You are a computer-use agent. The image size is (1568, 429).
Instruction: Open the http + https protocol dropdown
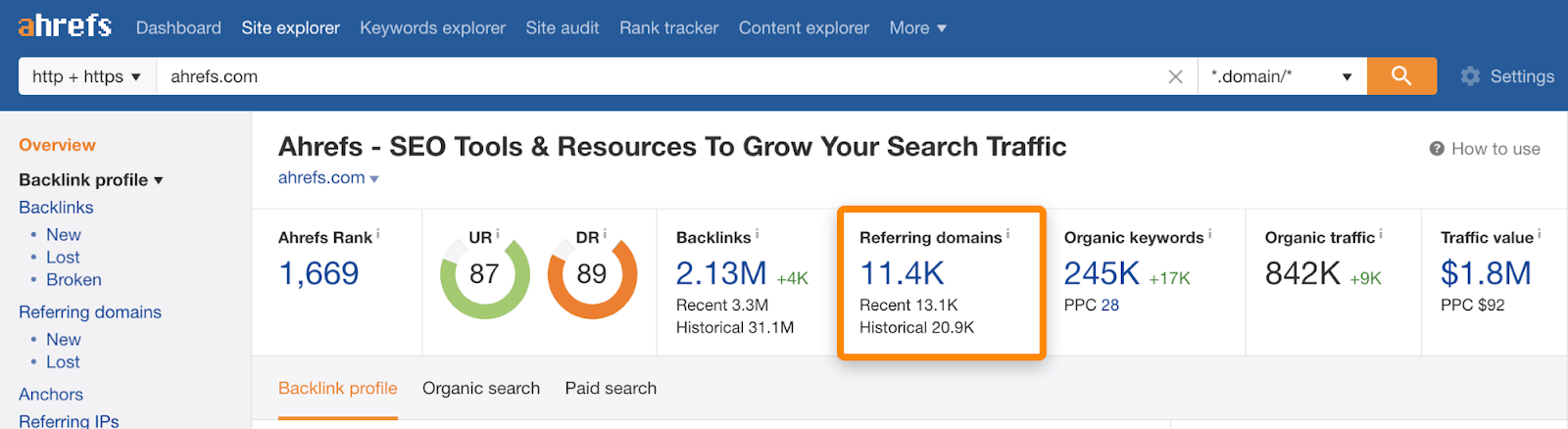86,76
